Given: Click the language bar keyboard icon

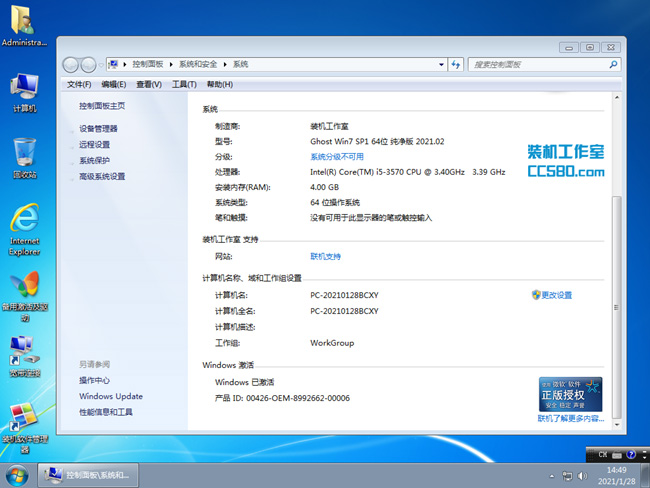Looking at the screenshot, I should pyautogui.click(x=617, y=455).
